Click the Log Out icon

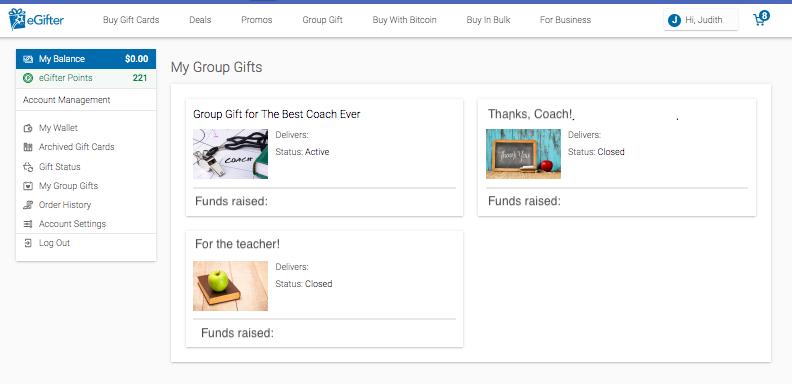[28, 243]
